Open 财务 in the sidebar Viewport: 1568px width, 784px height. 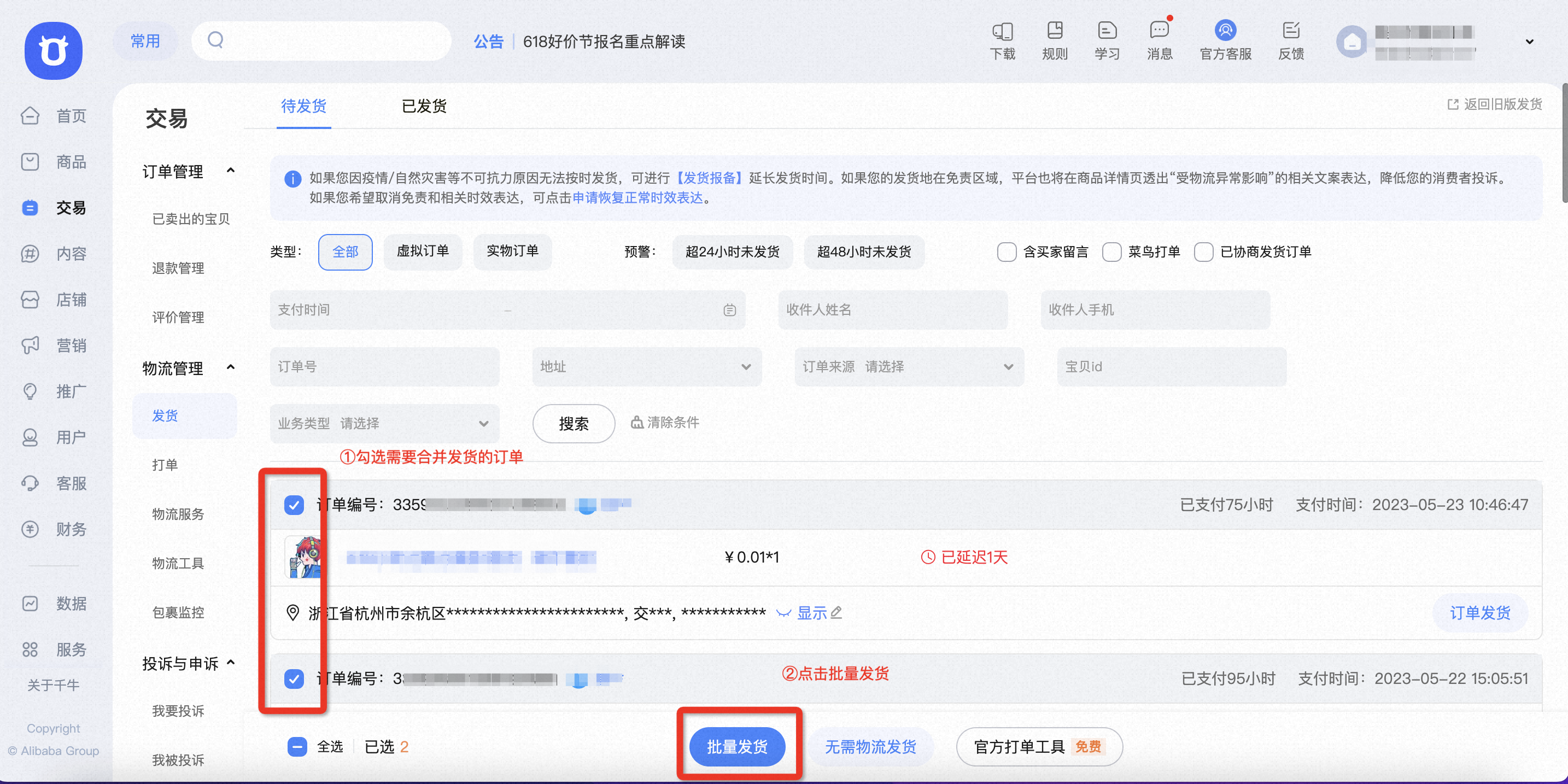[x=54, y=529]
